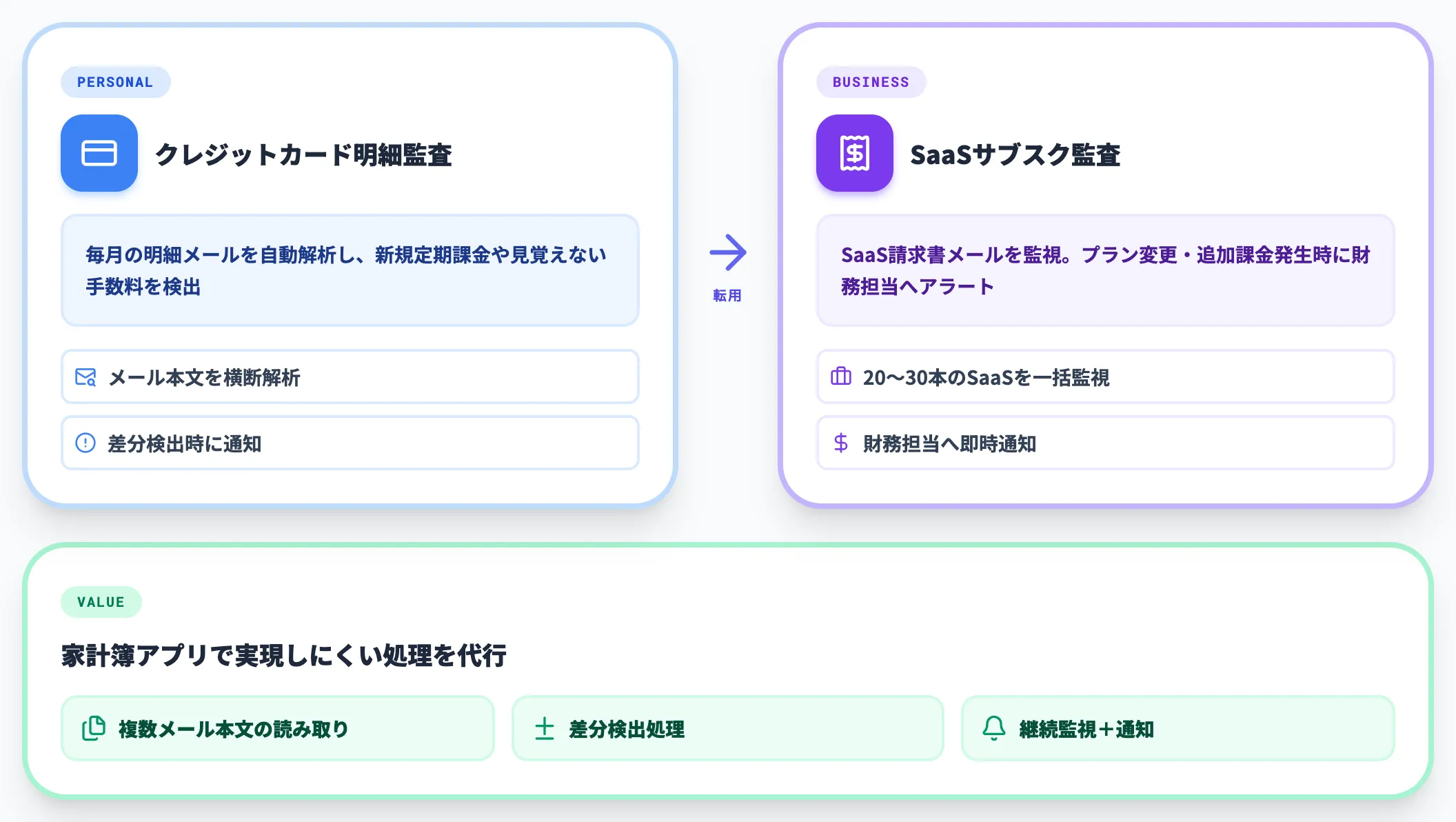Screen dimensions: 1456x822
Task: Click the 継続監視+通知 chip
Action: [1178, 728]
